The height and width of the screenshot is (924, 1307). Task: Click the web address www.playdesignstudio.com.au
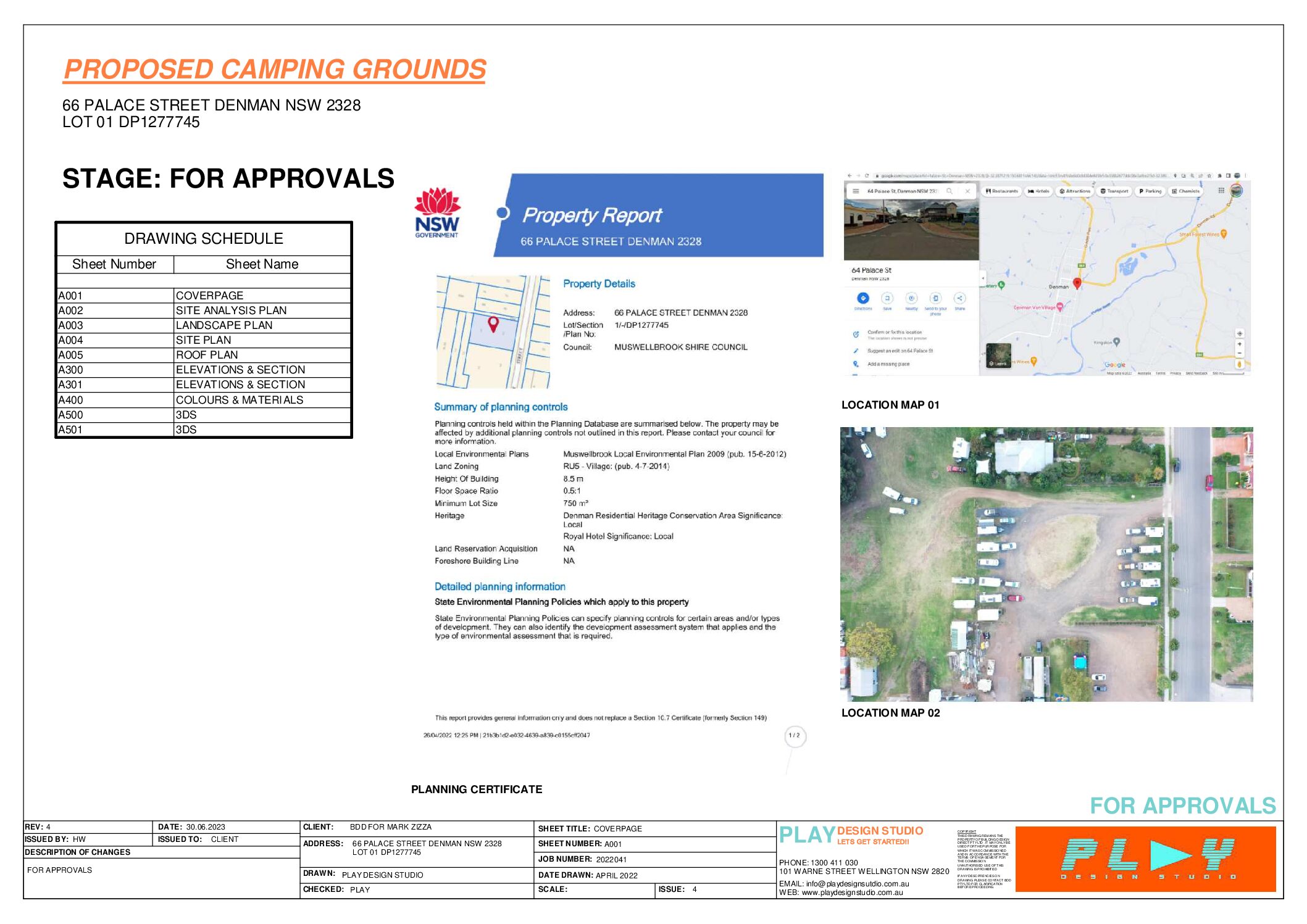(852, 893)
